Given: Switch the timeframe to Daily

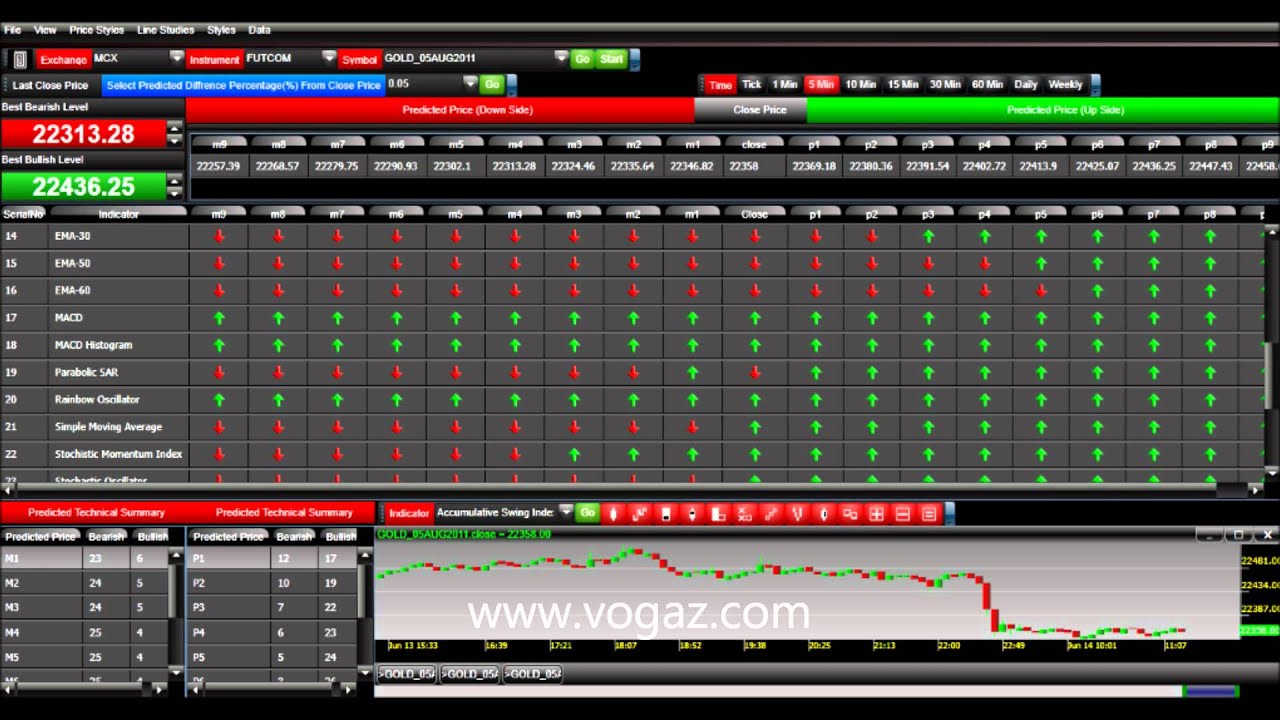Looking at the screenshot, I should pyautogui.click(x=1026, y=85).
